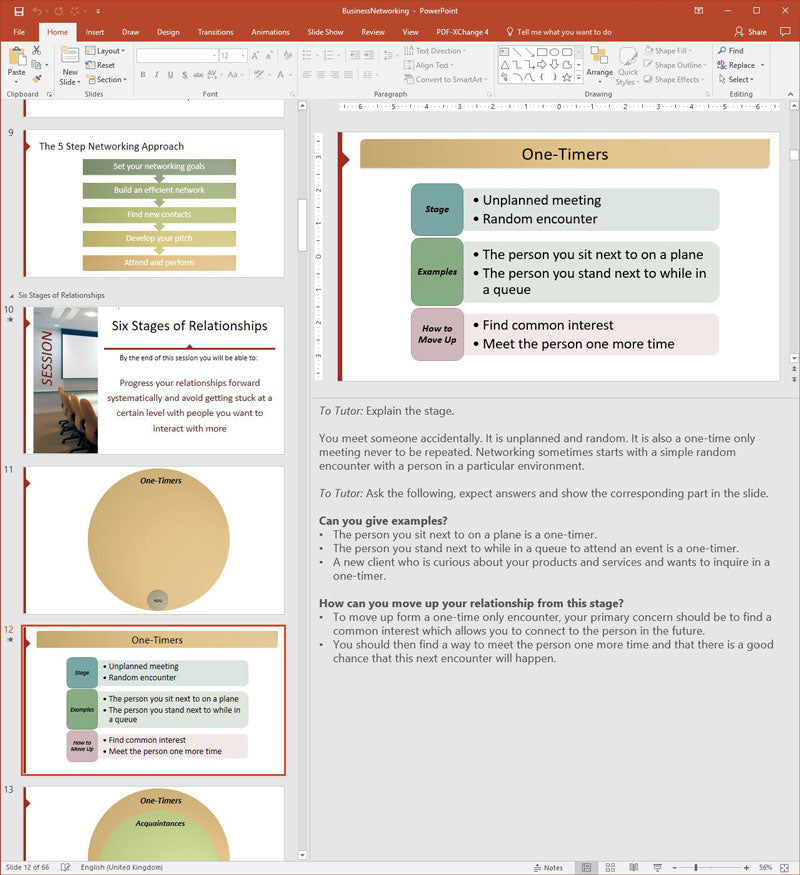Click Find in Editing group

click(x=731, y=51)
